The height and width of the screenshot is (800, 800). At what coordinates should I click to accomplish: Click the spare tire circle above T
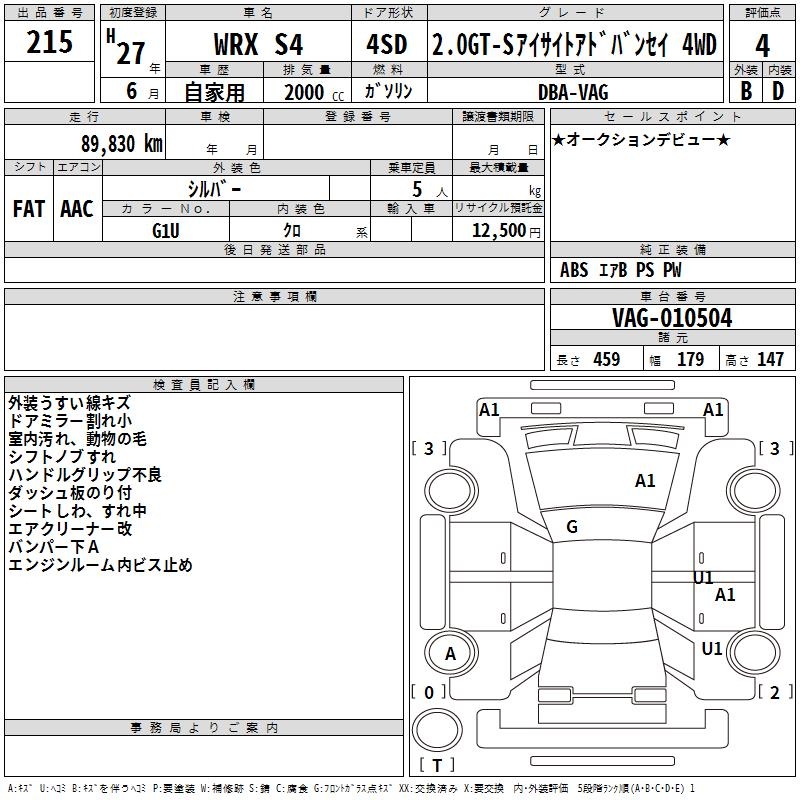pyautogui.click(x=437, y=730)
